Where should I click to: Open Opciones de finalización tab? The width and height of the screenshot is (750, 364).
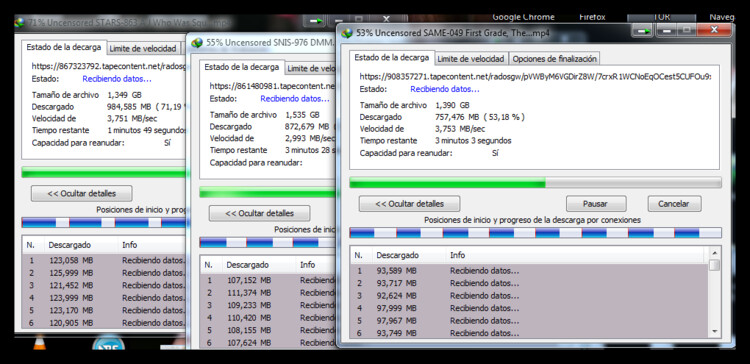(554, 59)
